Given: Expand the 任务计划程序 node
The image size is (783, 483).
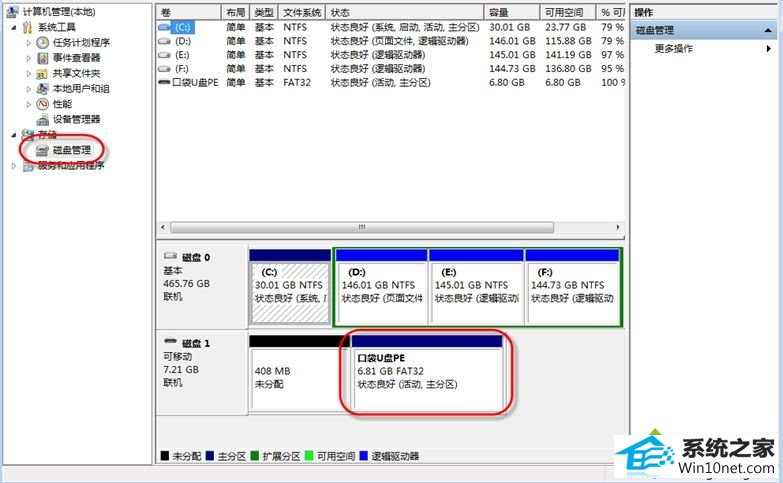Looking at the screenshot, I should [x=28, y=43].
